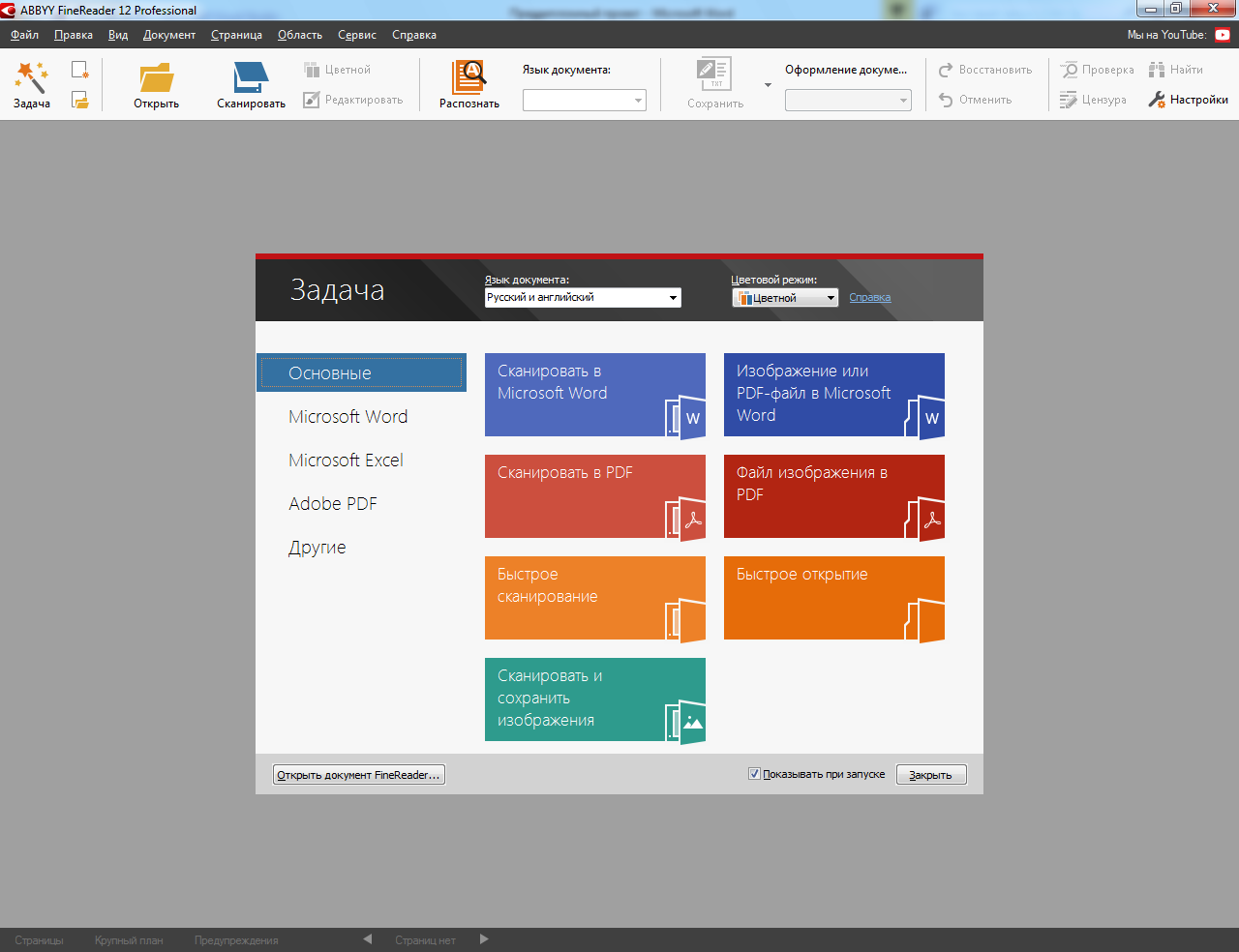The image size is (1239, 952).
Task: Open the Область menu
Action: 300,35
